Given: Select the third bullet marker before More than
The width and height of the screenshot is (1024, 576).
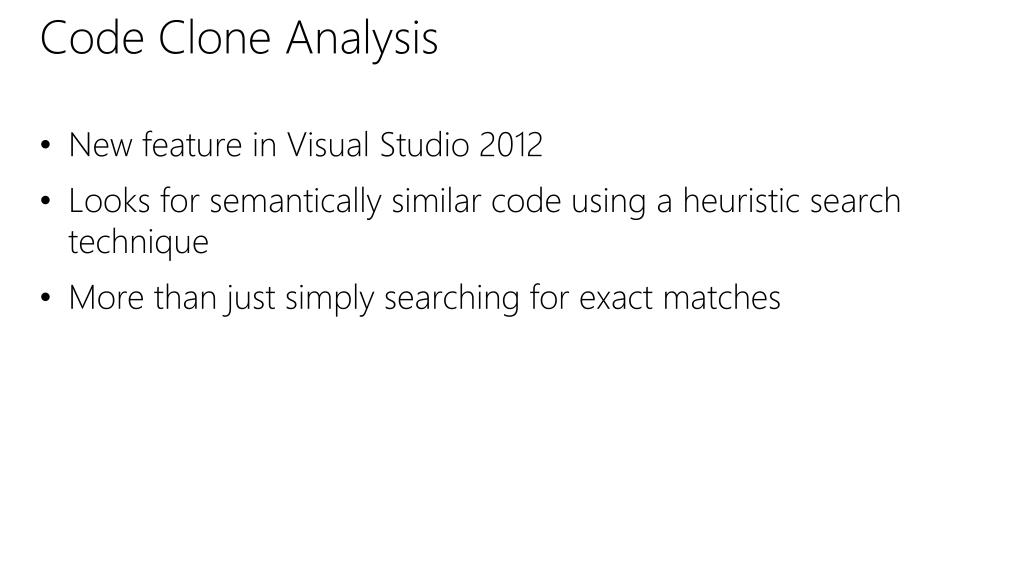Looking at the screenshot, I should [x=45, y=298].
